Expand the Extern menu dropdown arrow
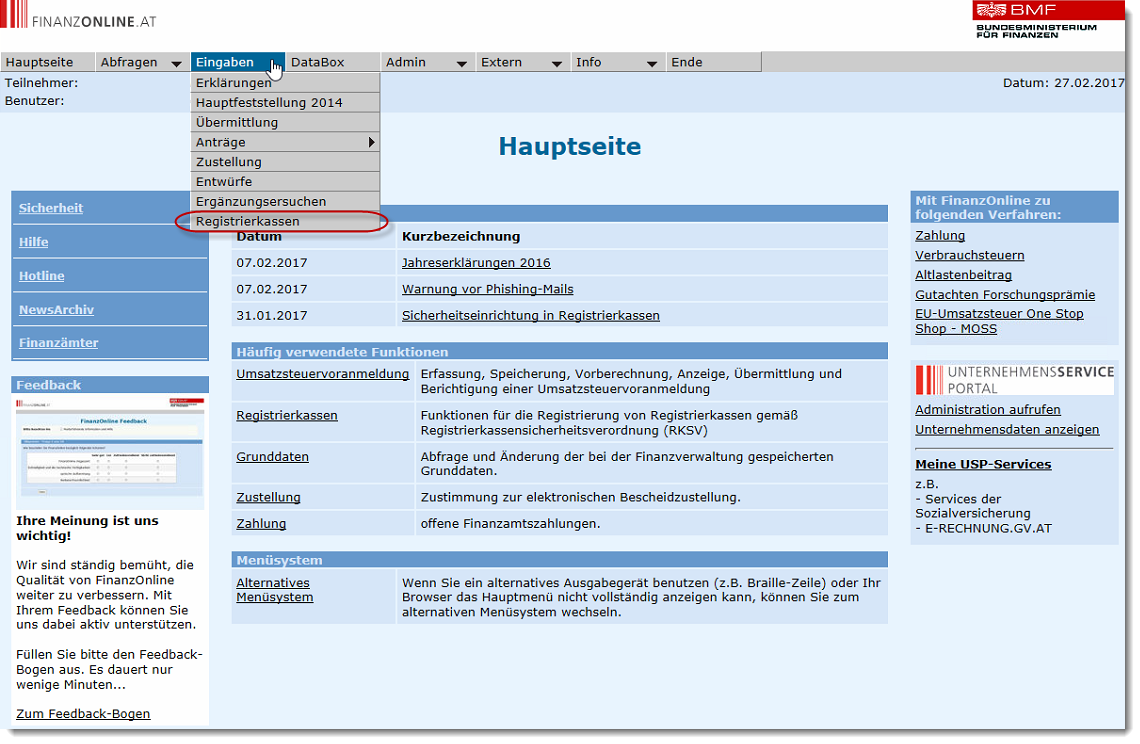The width and height of the screenshot is (1140, 744). pyautogui.click(x=556, y=63)
